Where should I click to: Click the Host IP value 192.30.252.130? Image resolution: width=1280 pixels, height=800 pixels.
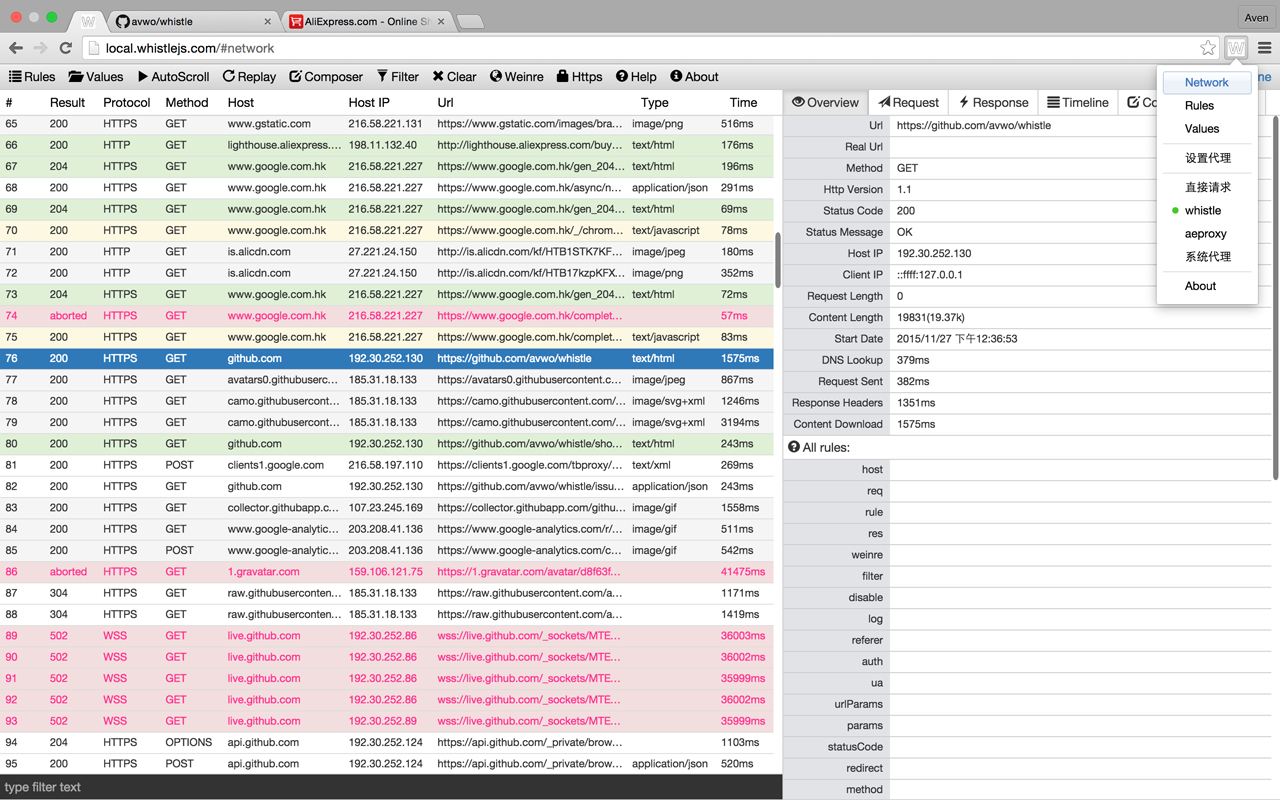[x=933, y=253]
